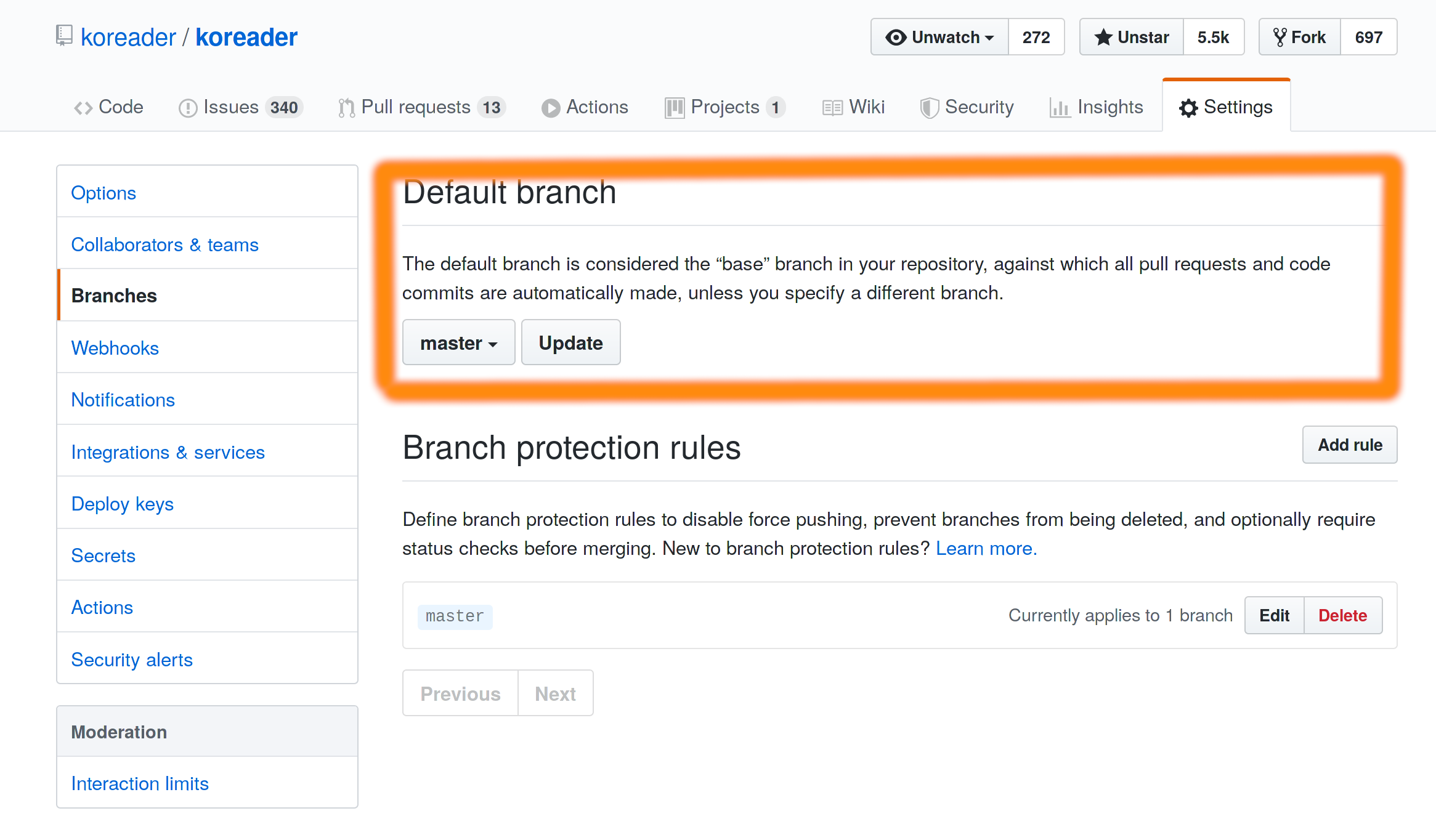Open the Code tab

[x=109, y=107]
